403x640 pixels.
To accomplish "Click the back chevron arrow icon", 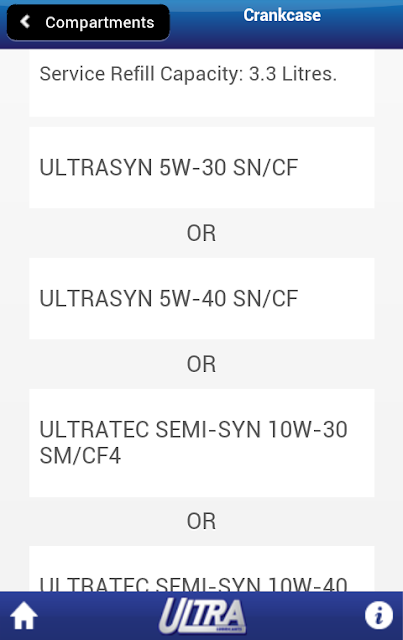I will pos(25,21).
